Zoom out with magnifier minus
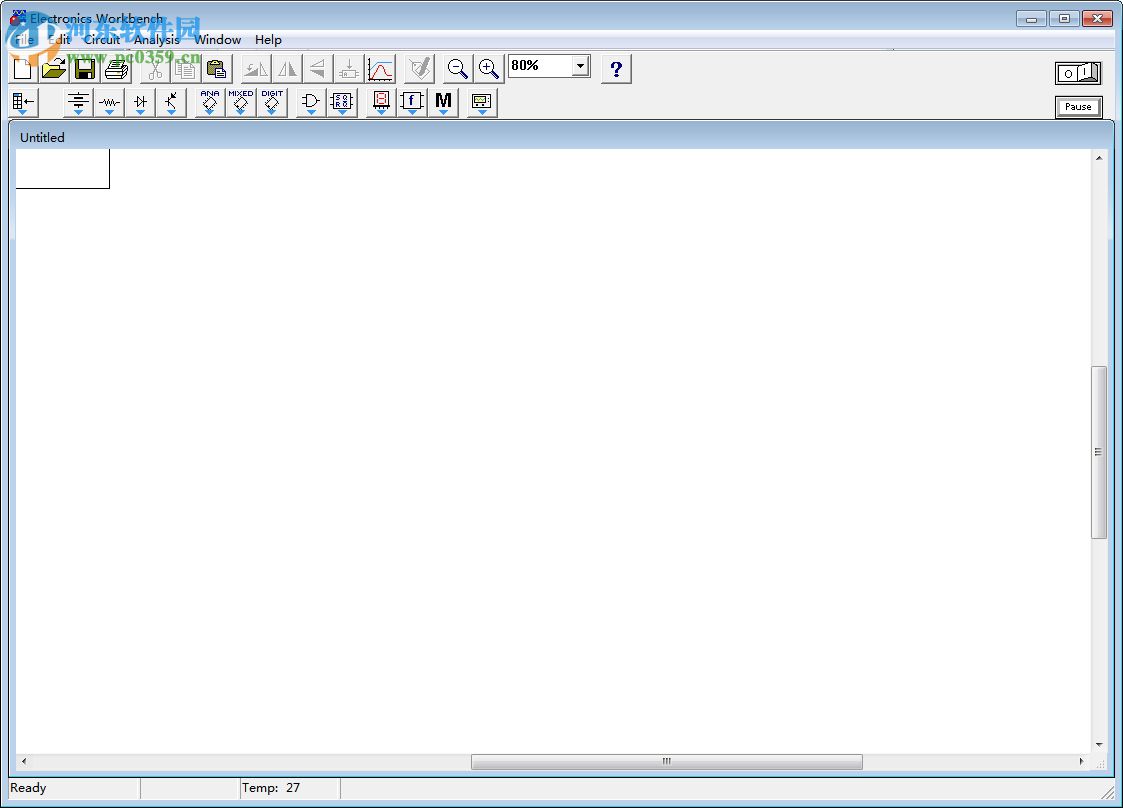1123x808 pixels. tap(458, 69)
